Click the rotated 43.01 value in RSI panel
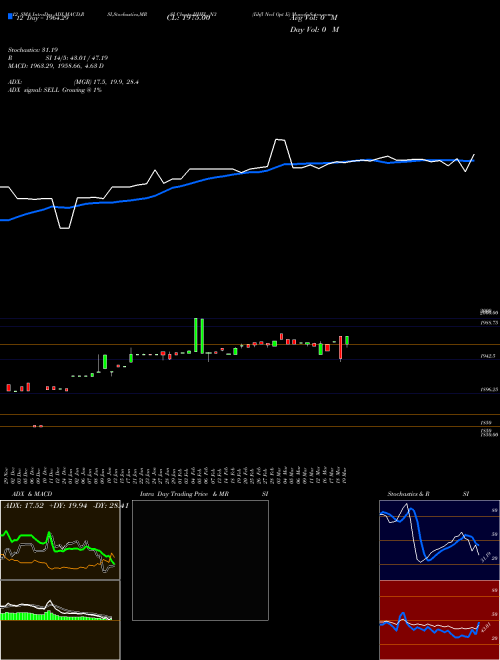 tap(484, 627)
